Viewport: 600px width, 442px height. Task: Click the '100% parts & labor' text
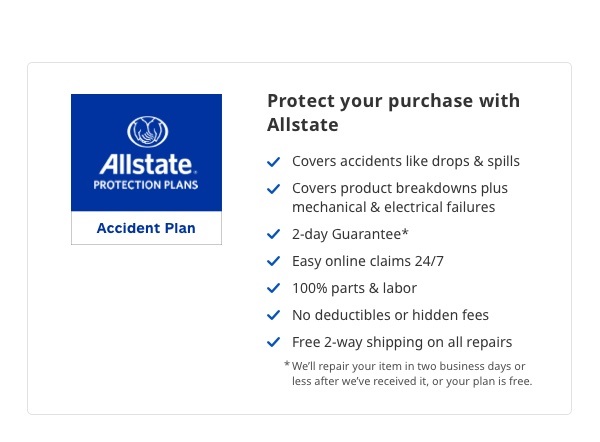pyautogui.click(x=354, y=289)
